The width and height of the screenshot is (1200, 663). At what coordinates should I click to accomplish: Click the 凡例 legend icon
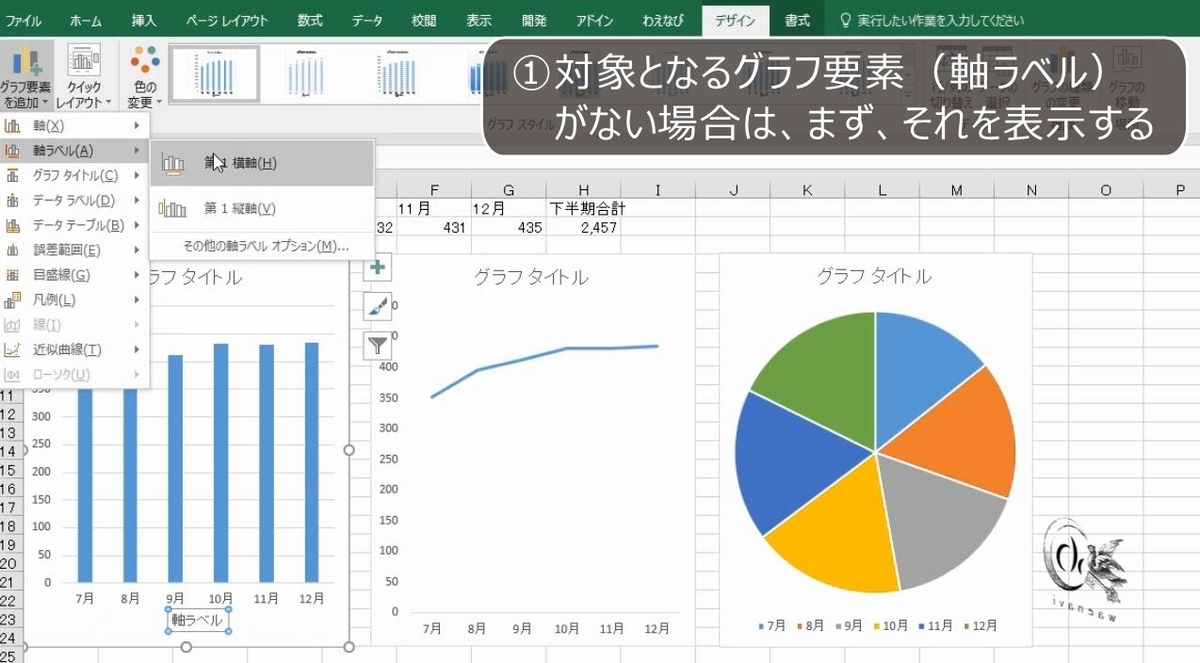point(13,300)
